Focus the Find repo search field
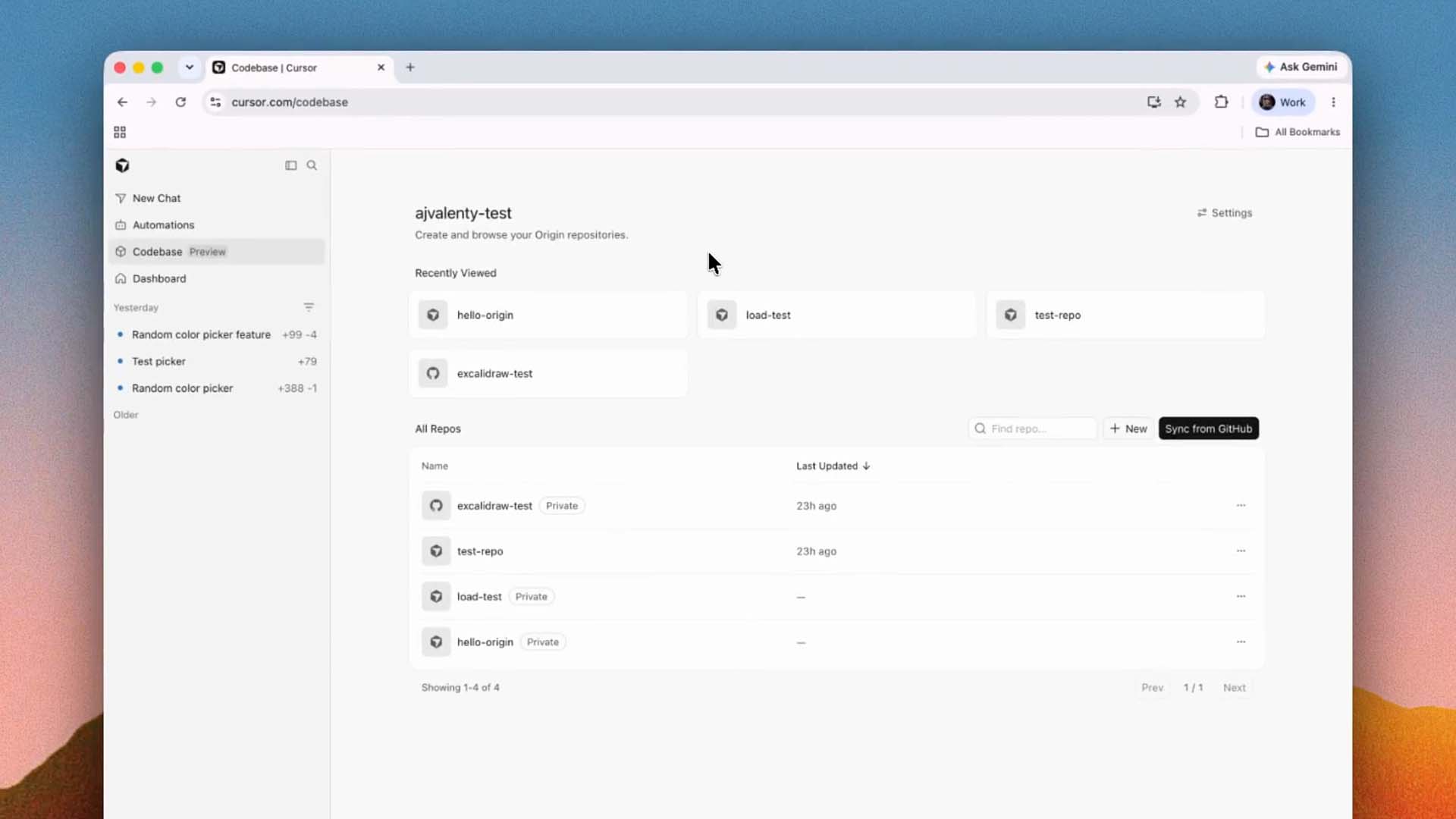Viewport: 1456px width, 819px height. 1033,428
